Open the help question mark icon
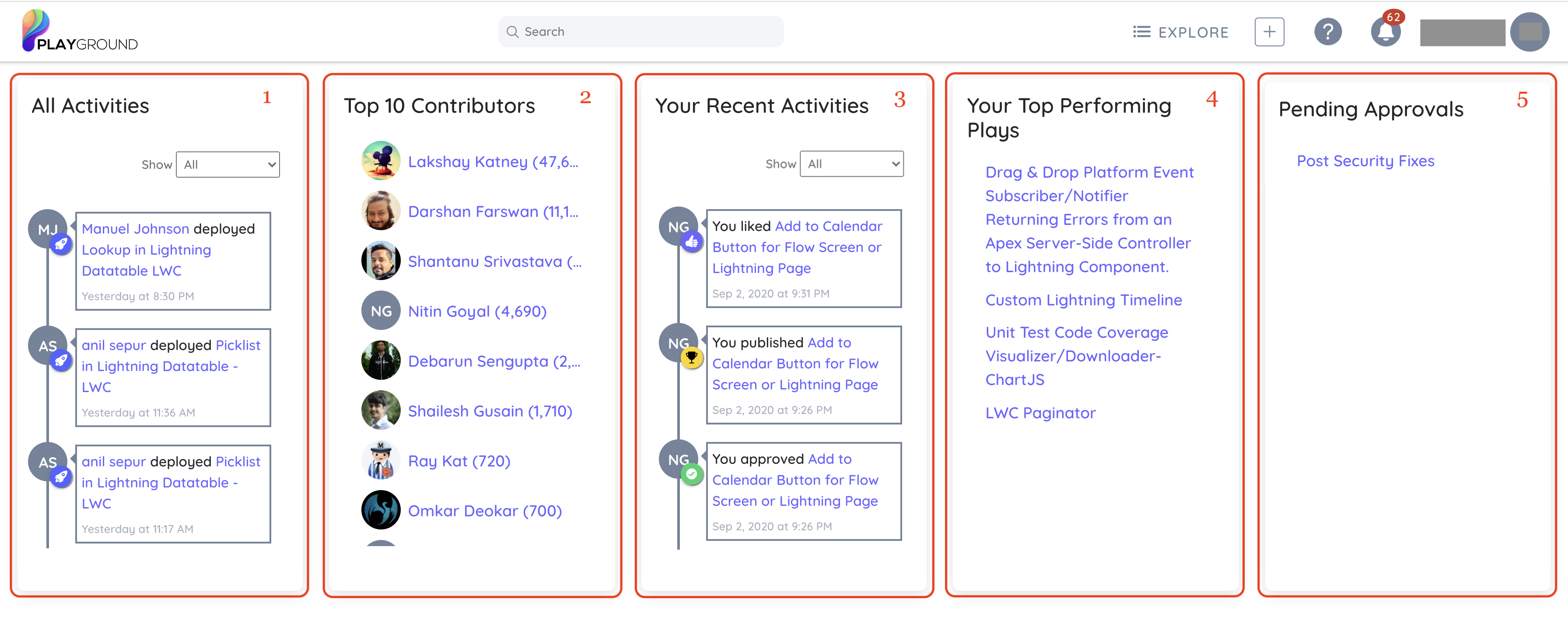 point(1327,32)
